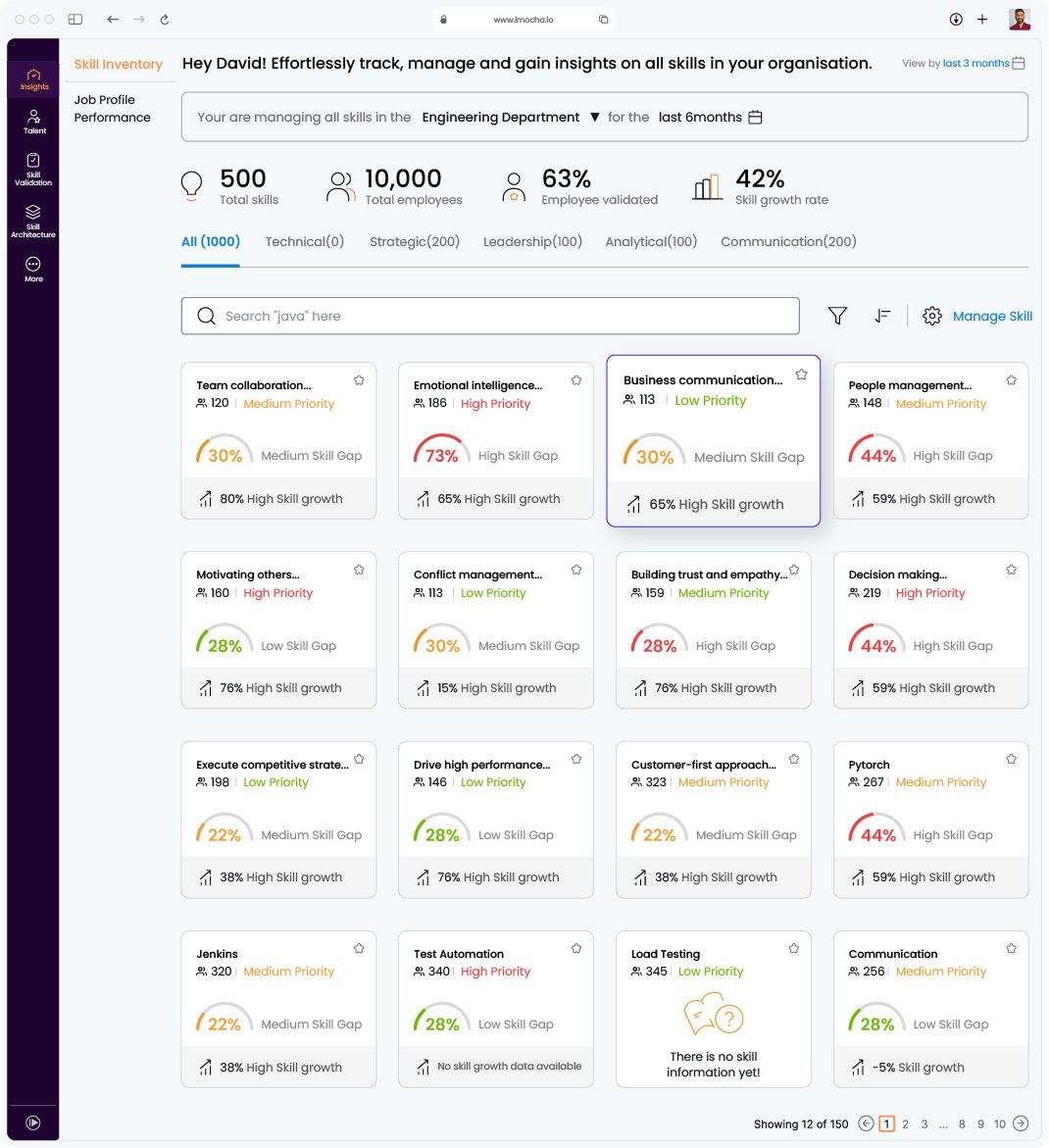This screenshot has height=1148, width=1049.
Task: Click the sort icon beside the filter
Action: click(882, 316)
